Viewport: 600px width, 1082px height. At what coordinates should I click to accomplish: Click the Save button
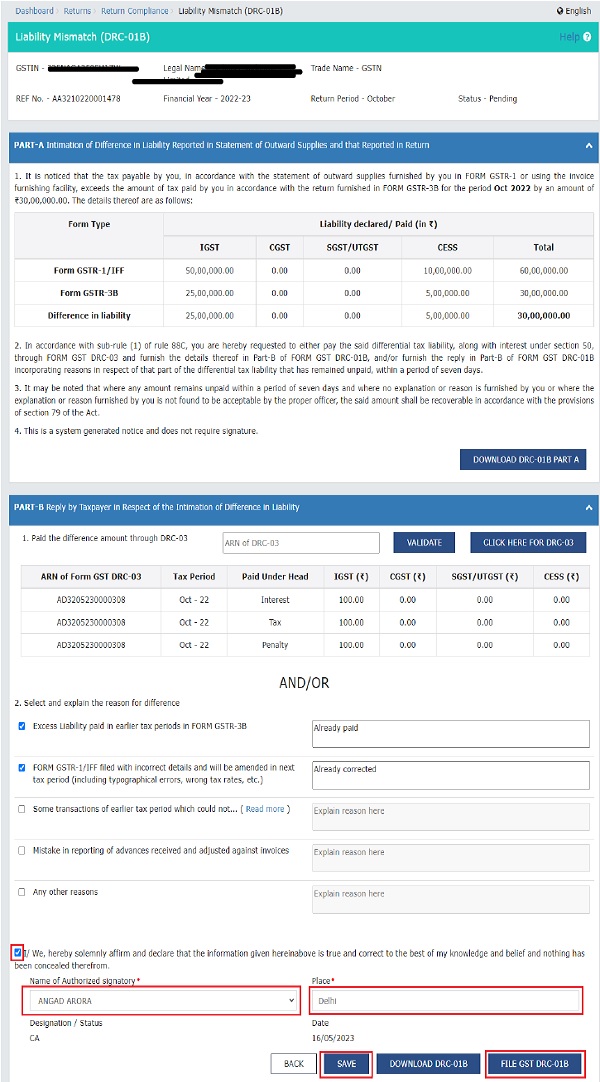point(347,1063)
